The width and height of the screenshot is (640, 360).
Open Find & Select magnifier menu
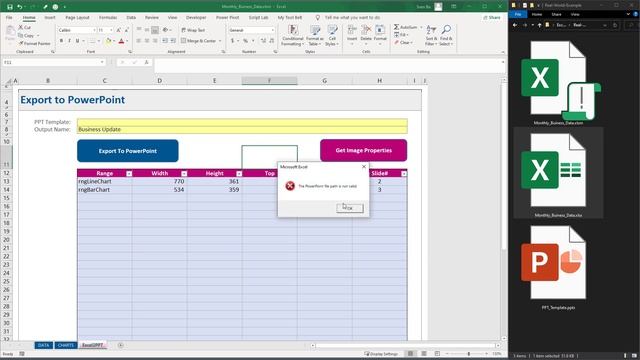pyautogui.click(x=446, y=35)
